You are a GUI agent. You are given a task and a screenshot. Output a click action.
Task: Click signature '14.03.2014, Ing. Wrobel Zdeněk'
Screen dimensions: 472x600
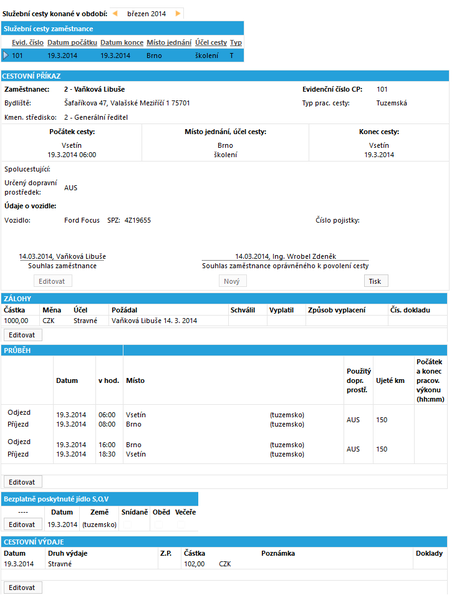pyautogui.click(x=286, y=256)
